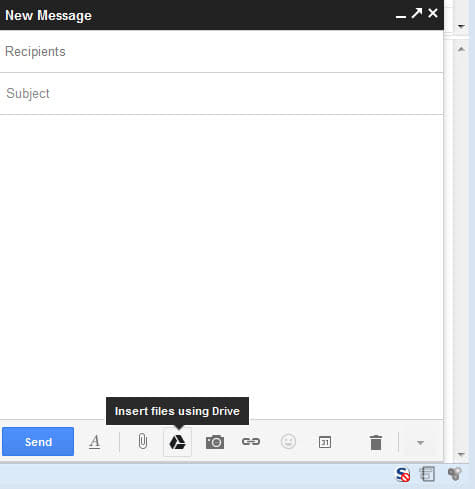
Task: Discard draft with the trash icon
Action: click(376, 442)
